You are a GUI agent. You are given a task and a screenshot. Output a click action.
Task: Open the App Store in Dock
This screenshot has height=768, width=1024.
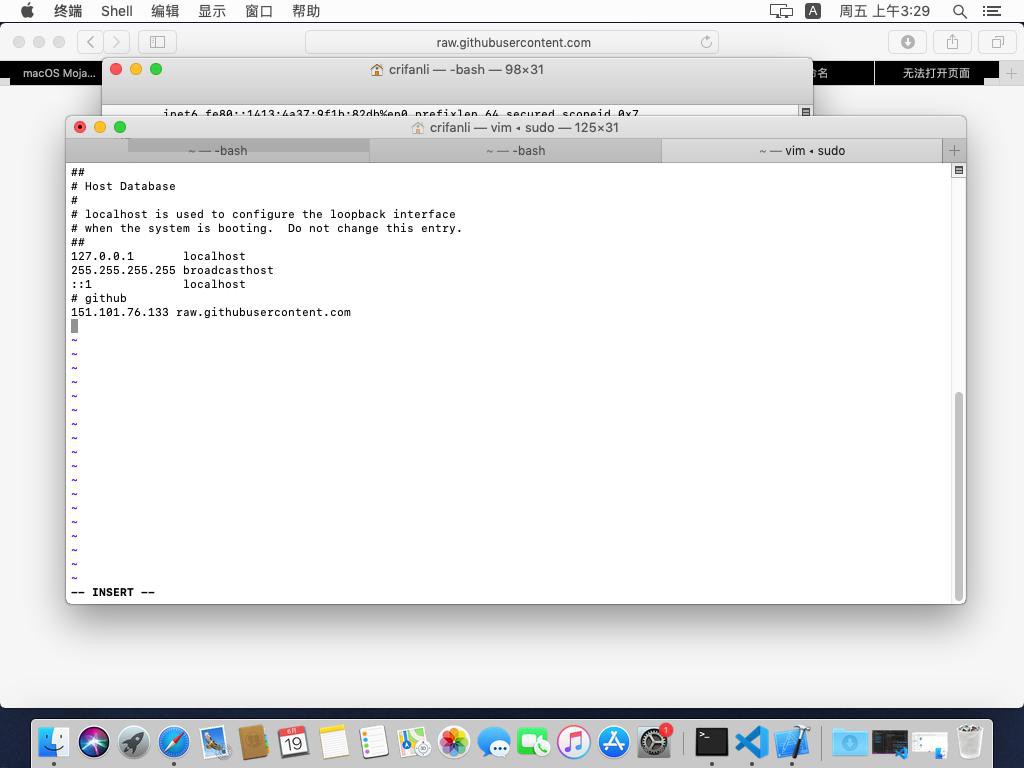coord(614,743)
